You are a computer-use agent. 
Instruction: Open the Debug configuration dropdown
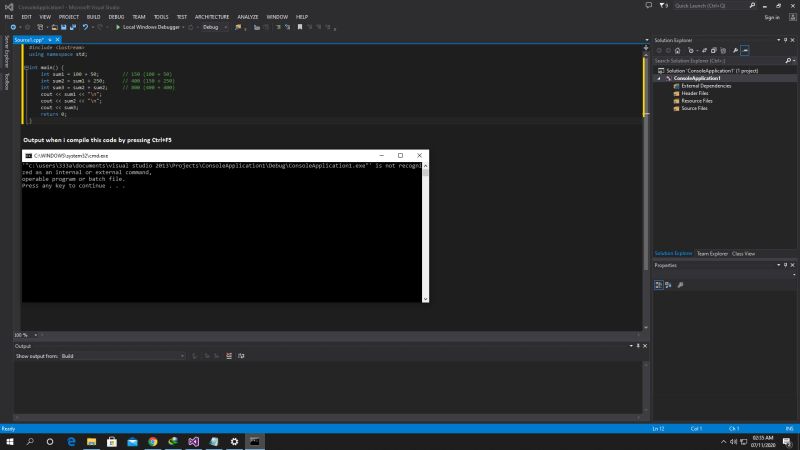214,27
